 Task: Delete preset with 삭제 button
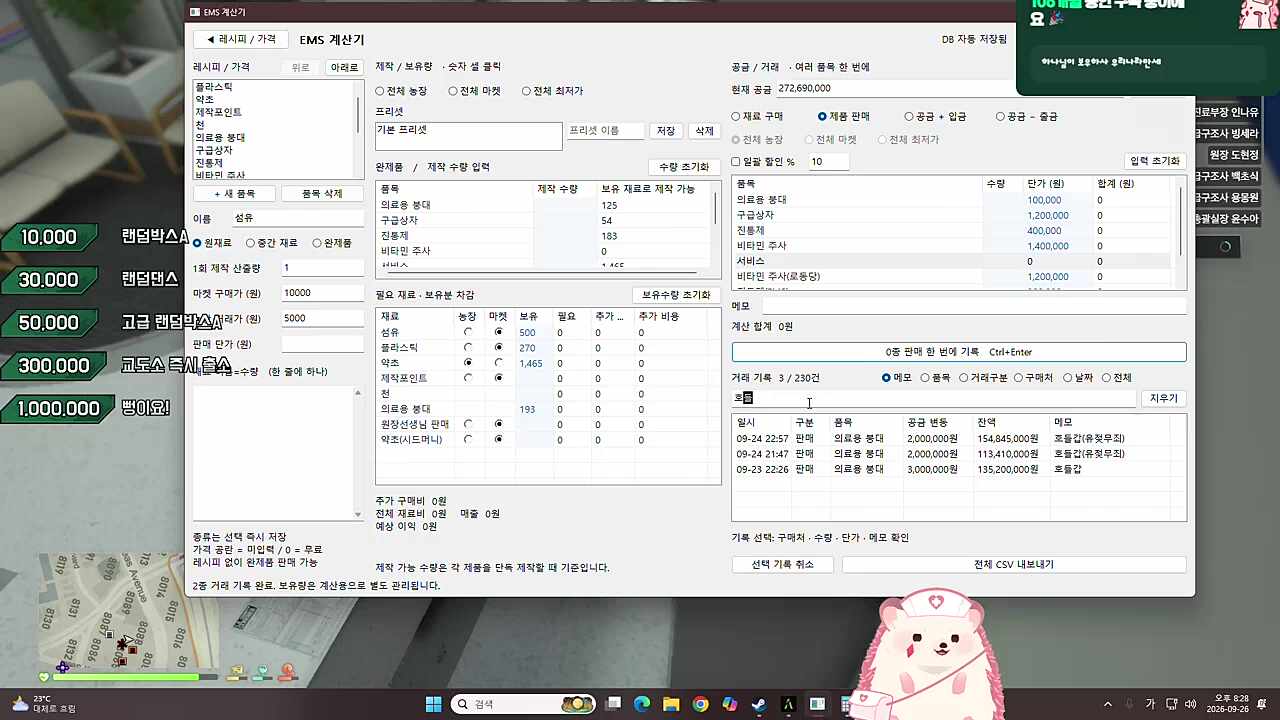coord(704,131)
